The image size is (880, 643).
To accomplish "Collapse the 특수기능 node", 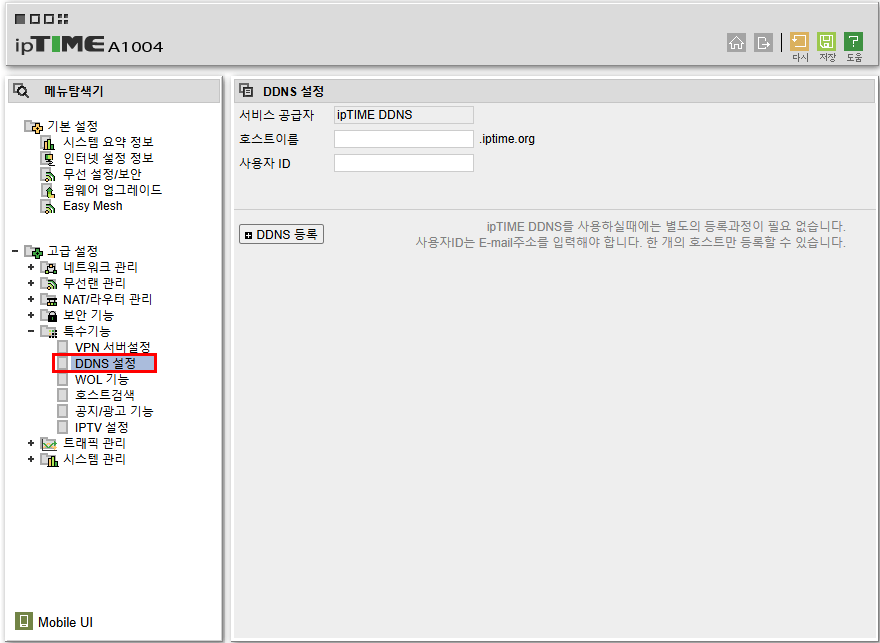I will [31, 331].
